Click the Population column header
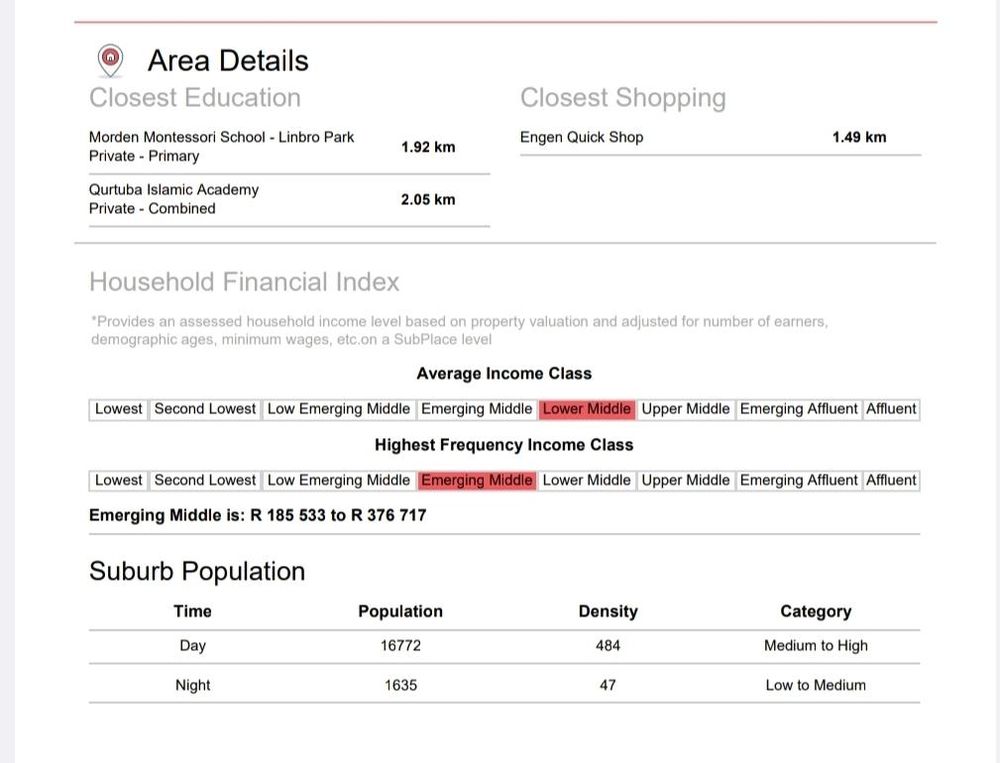This screenshot has height=763, width=1000. click(400, 611)
